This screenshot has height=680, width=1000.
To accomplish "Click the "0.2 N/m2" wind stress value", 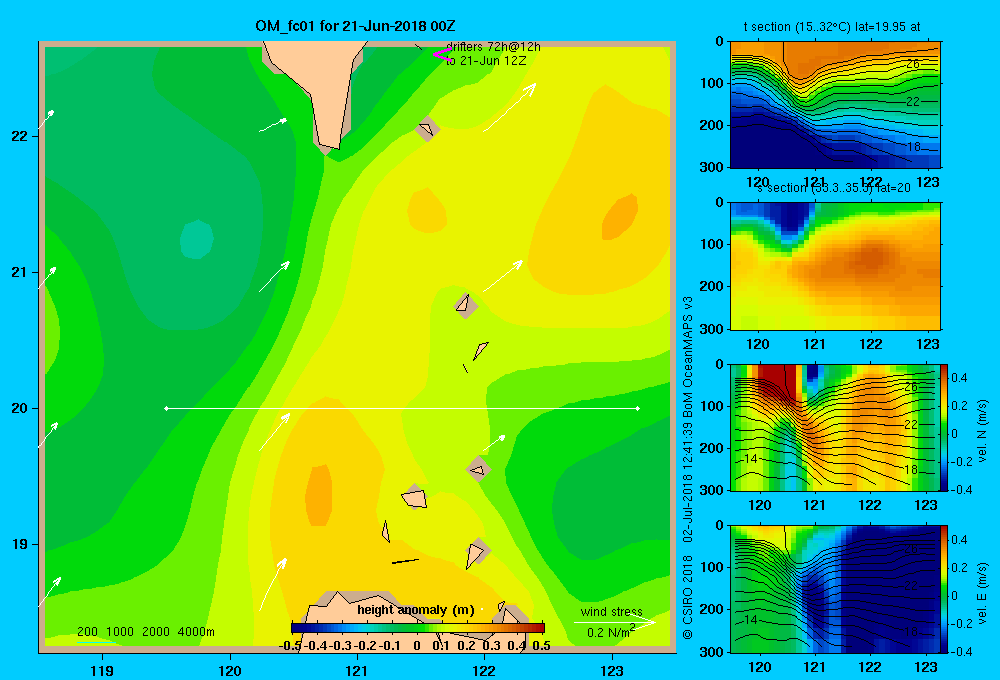I will pos(611,632).
